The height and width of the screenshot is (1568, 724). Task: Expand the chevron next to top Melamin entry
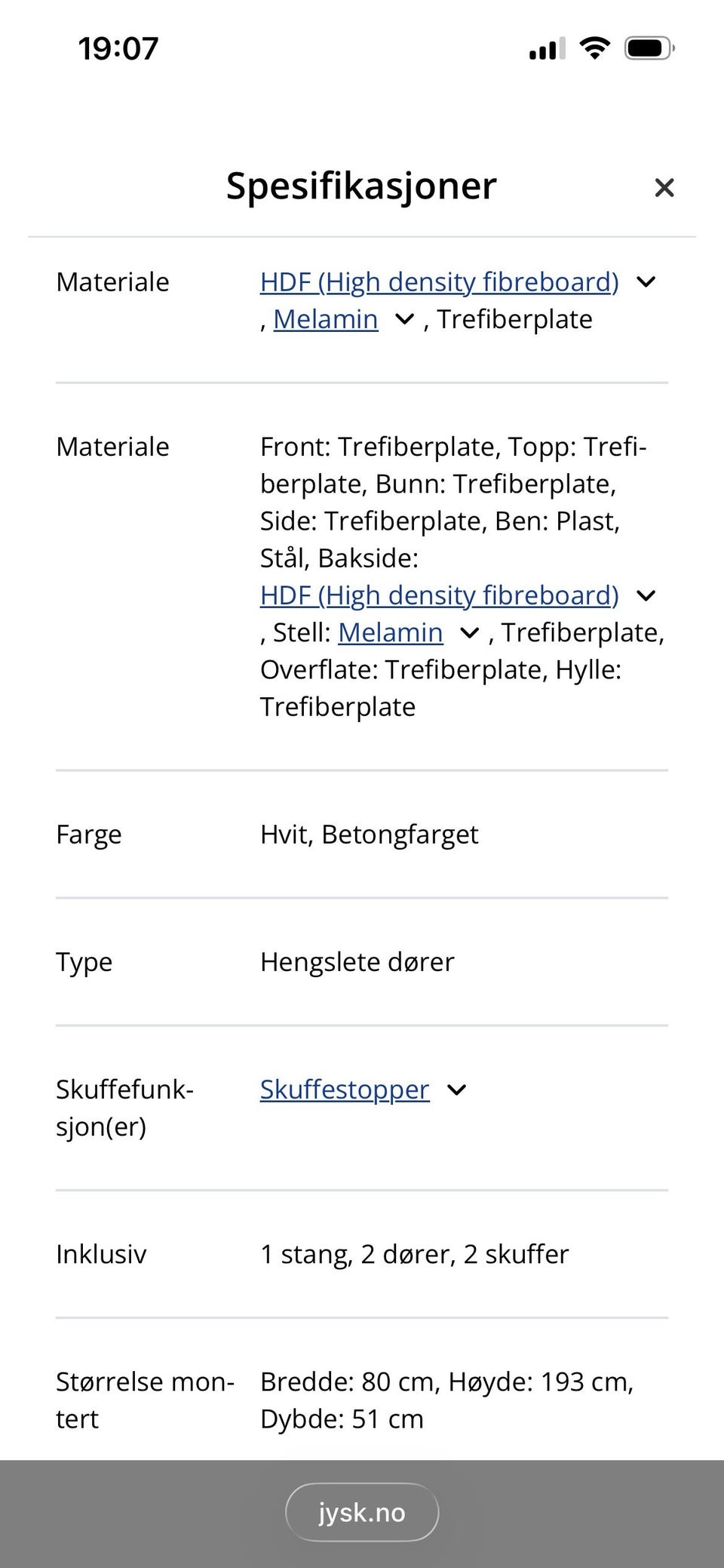404,319
